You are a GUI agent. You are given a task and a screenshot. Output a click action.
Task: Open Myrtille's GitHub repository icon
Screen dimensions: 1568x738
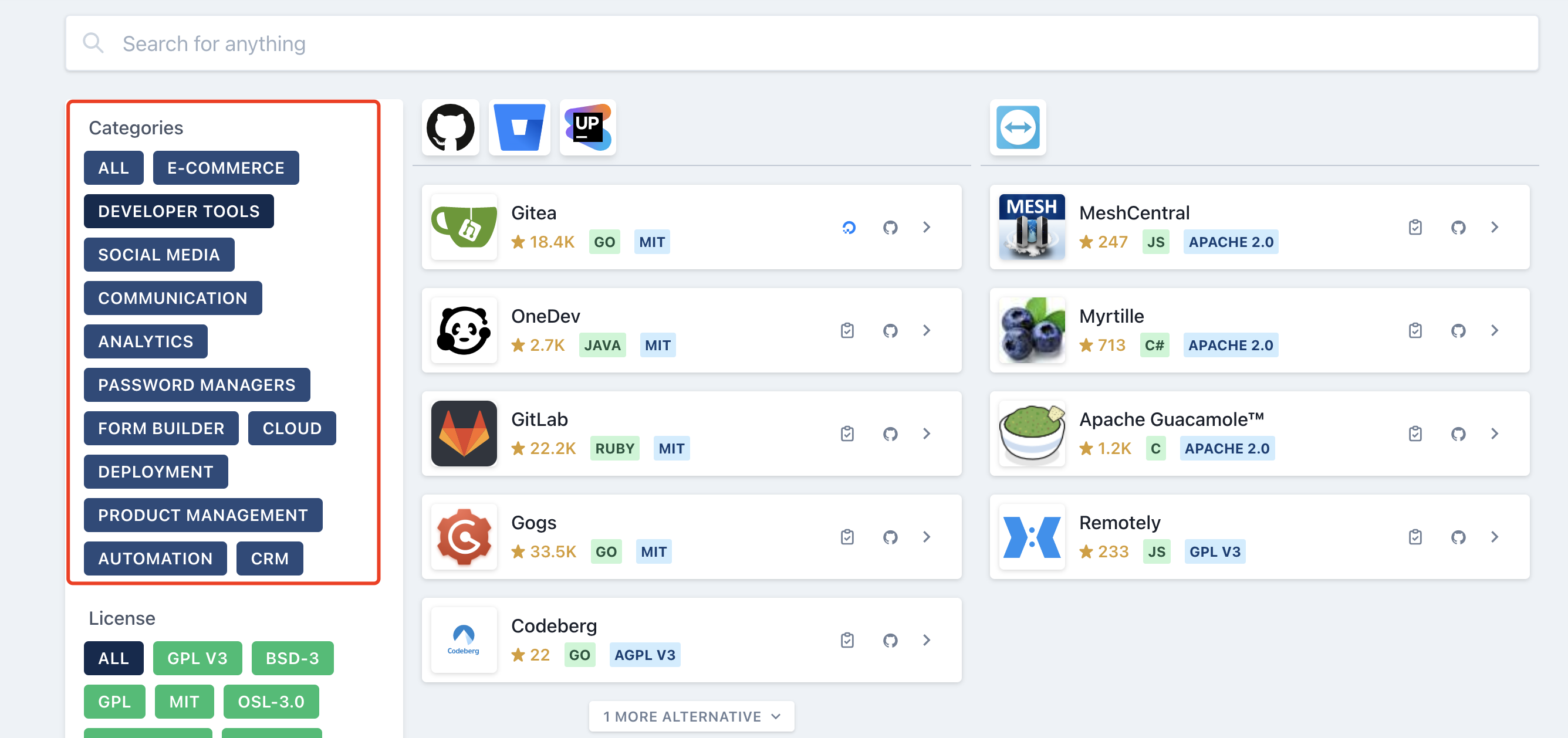1458,330
